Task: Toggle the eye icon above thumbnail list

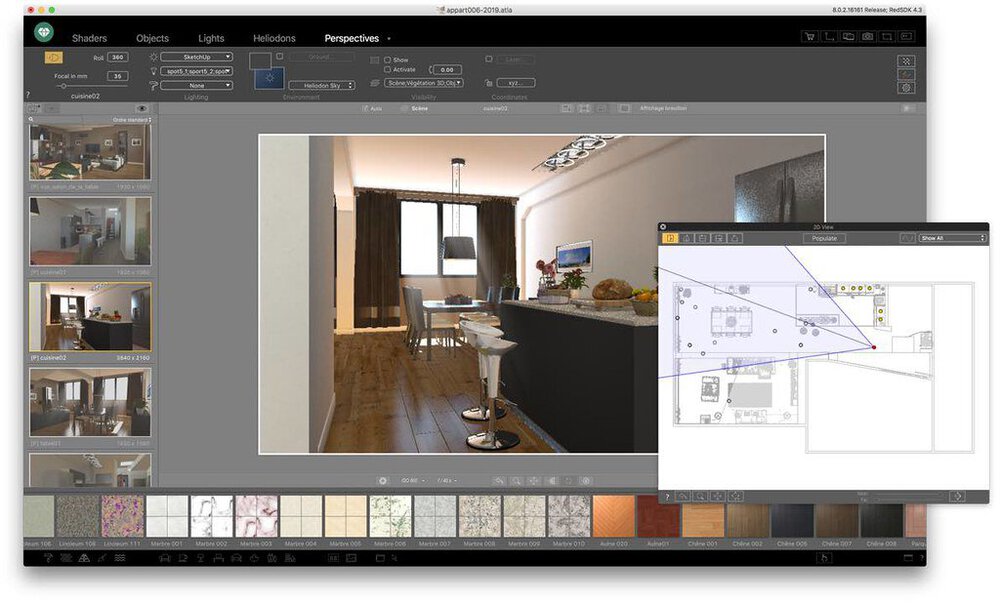Action: pyautogui.click(x=141, y=108)
